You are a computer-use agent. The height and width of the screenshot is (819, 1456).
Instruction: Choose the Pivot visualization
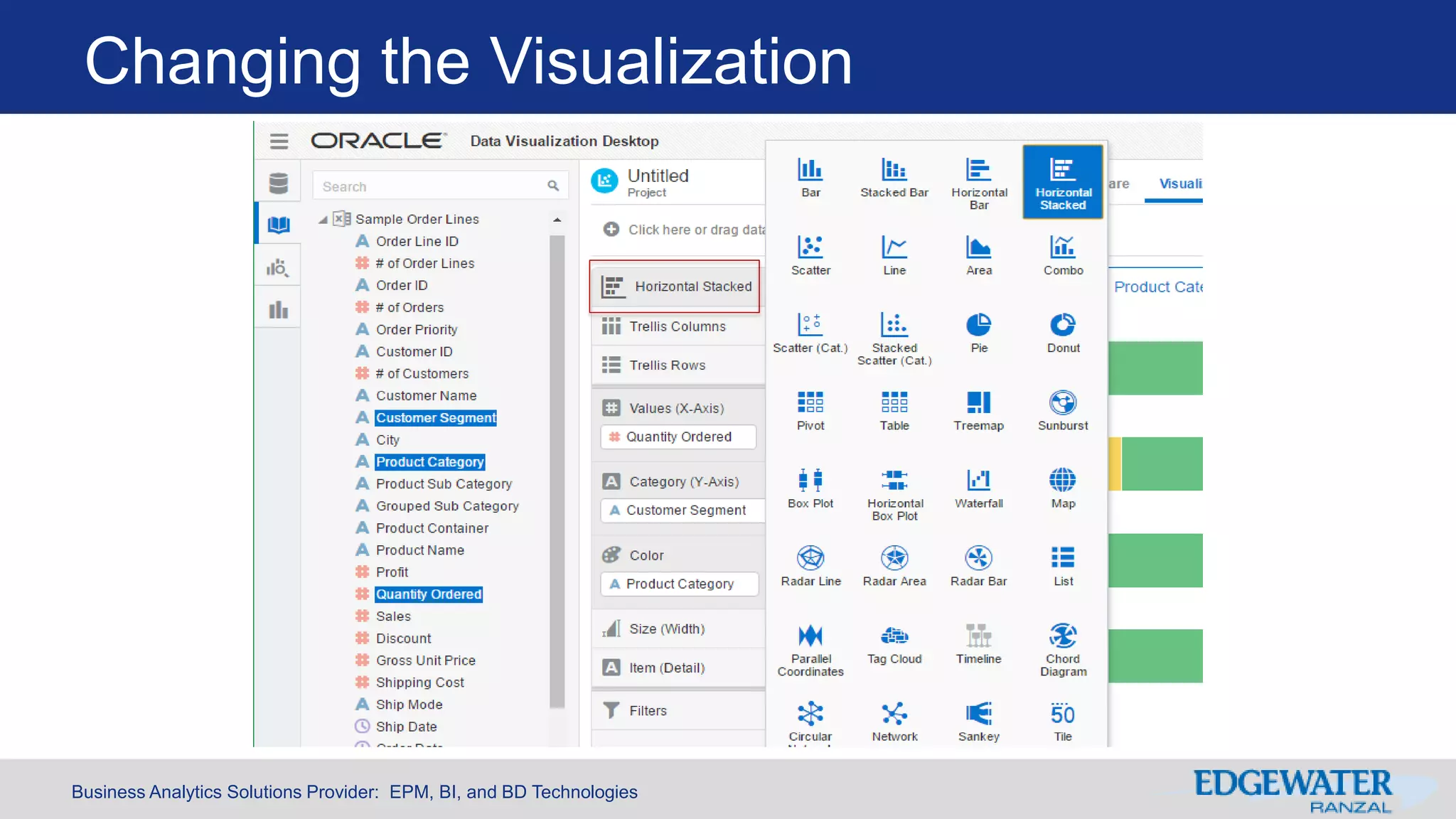(x=810, y=410)
